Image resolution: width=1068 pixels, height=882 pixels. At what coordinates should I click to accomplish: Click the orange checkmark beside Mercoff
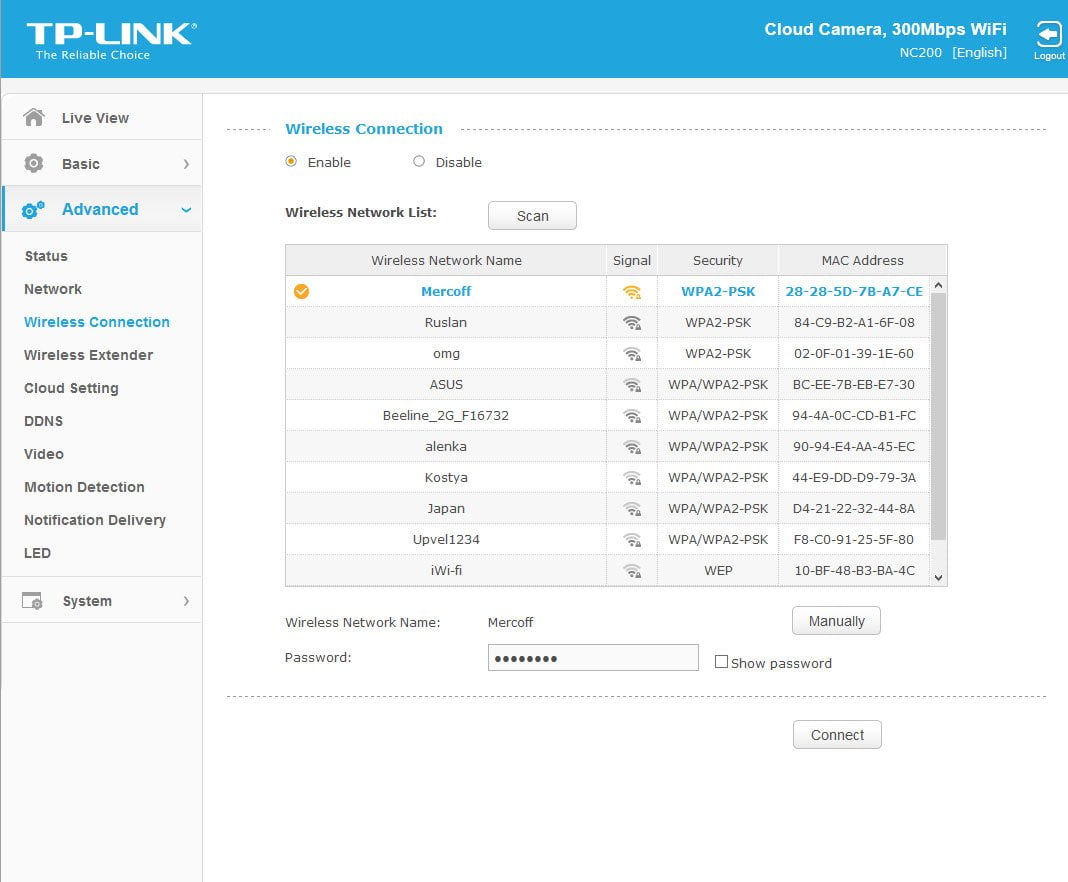pos(301,292)
